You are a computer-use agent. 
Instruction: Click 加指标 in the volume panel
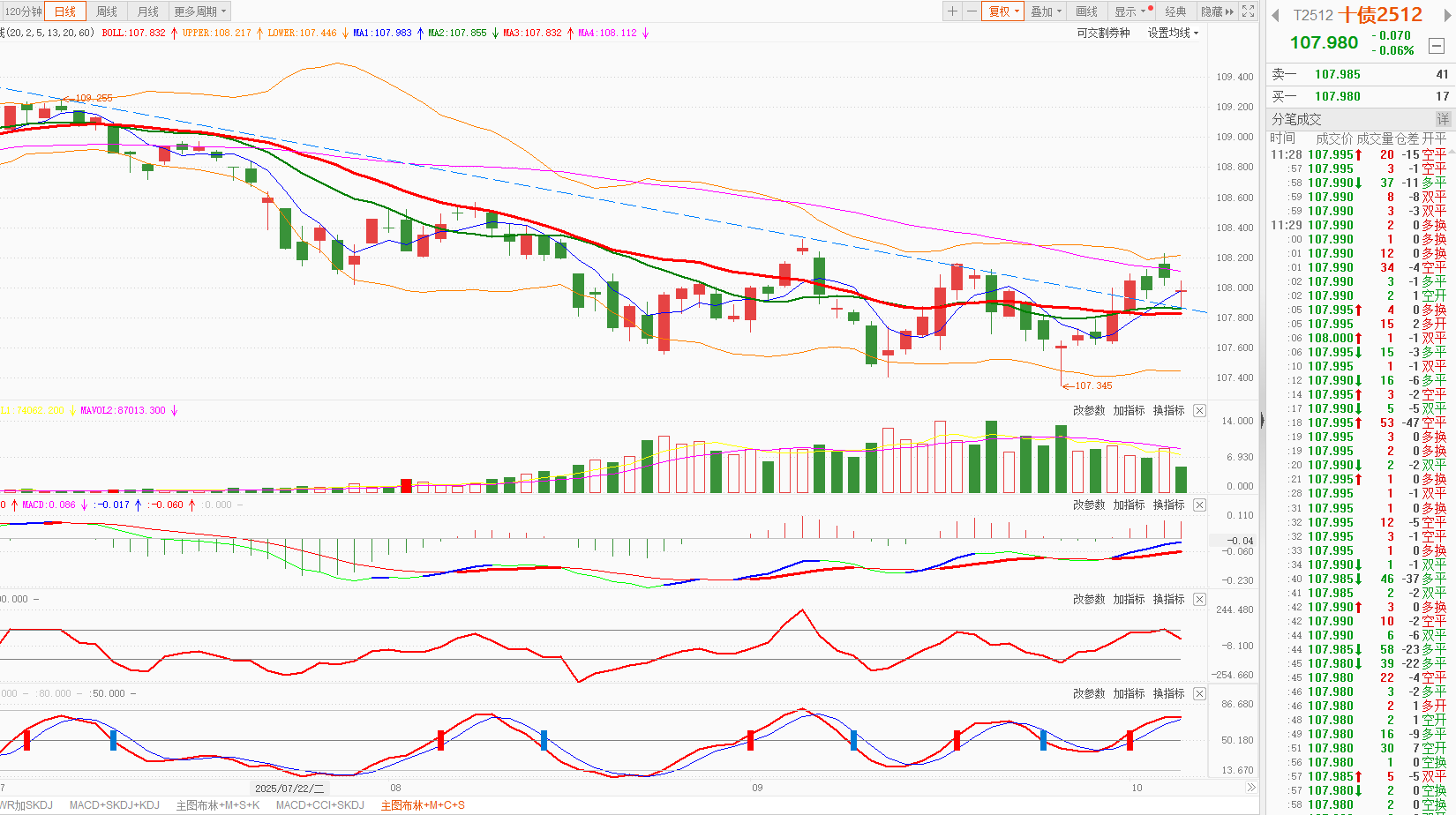(1129, 410)
